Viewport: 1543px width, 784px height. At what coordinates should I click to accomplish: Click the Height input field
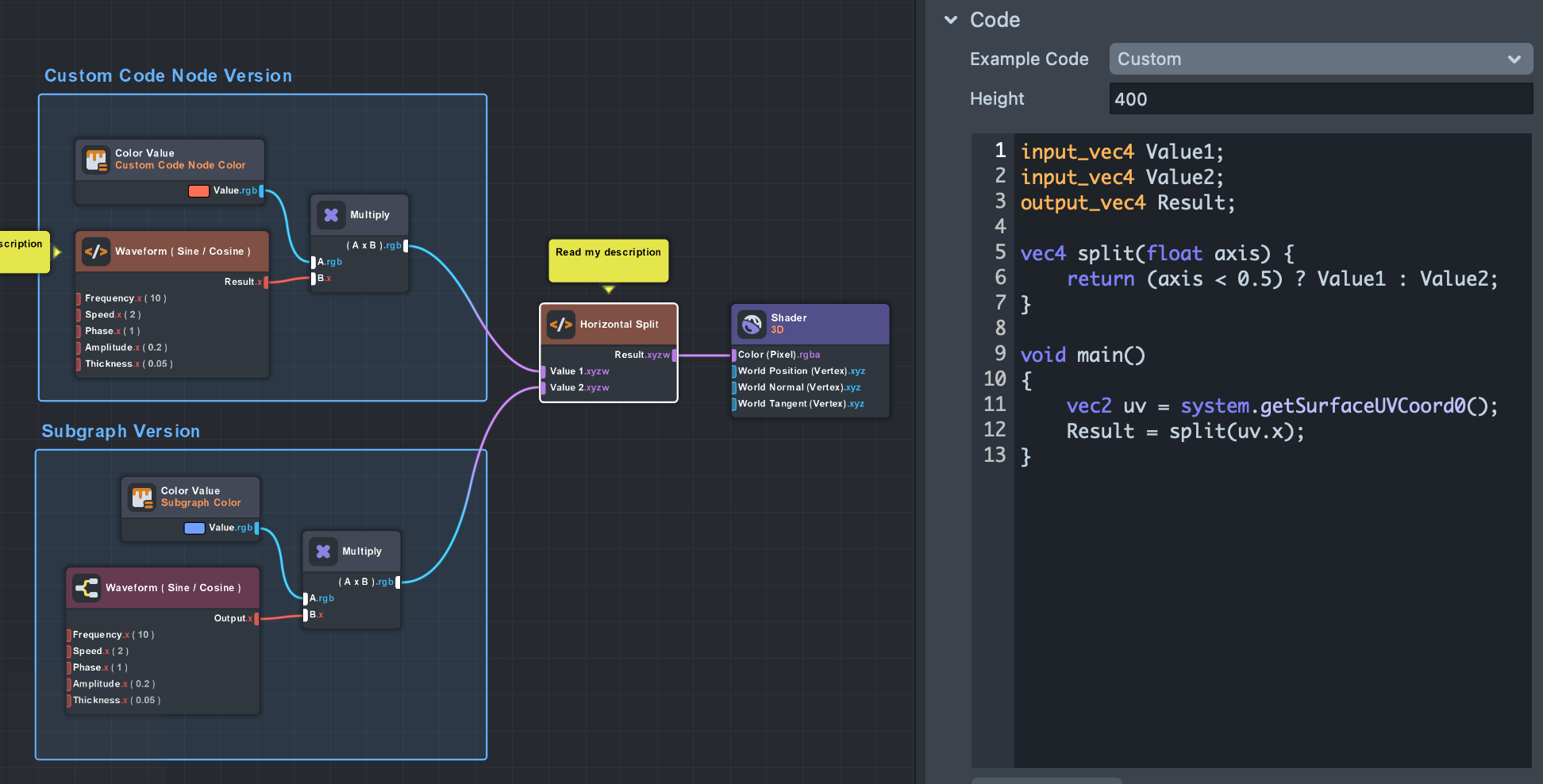(x=1320, y=99)
